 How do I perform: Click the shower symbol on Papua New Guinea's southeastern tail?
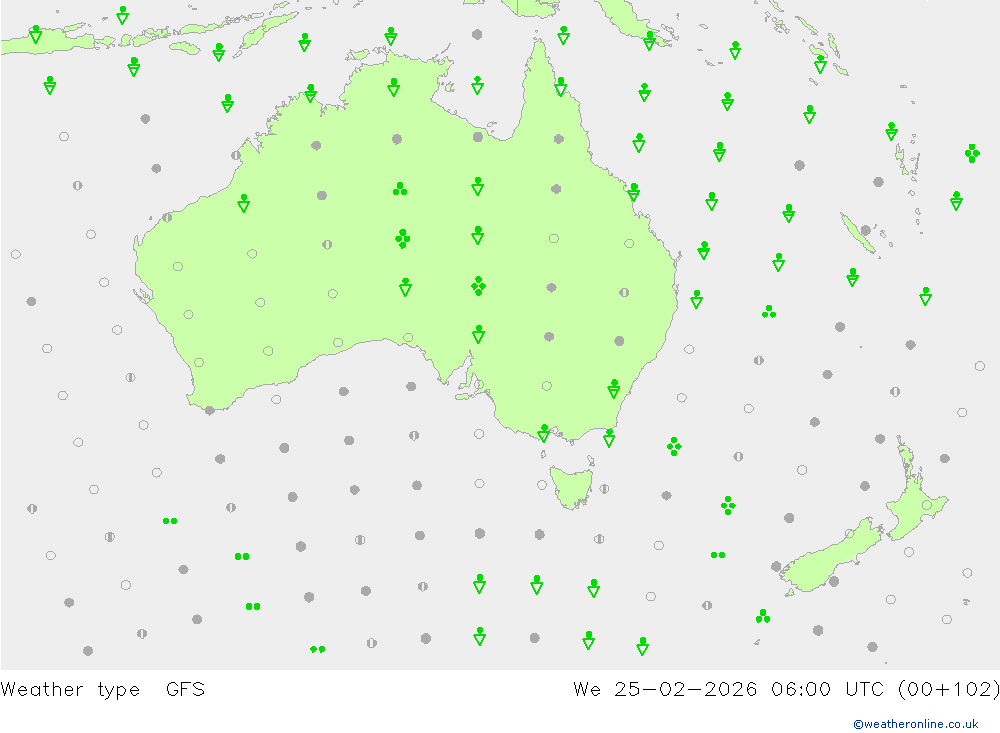(649, 40)
